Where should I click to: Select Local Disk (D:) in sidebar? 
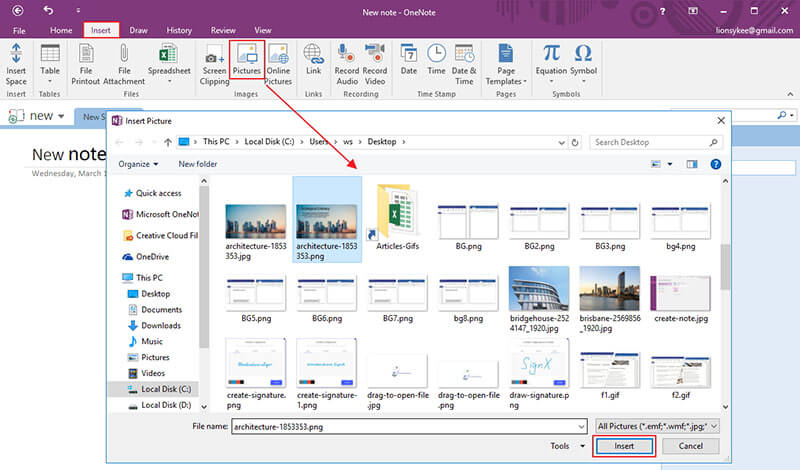(166, 405)
